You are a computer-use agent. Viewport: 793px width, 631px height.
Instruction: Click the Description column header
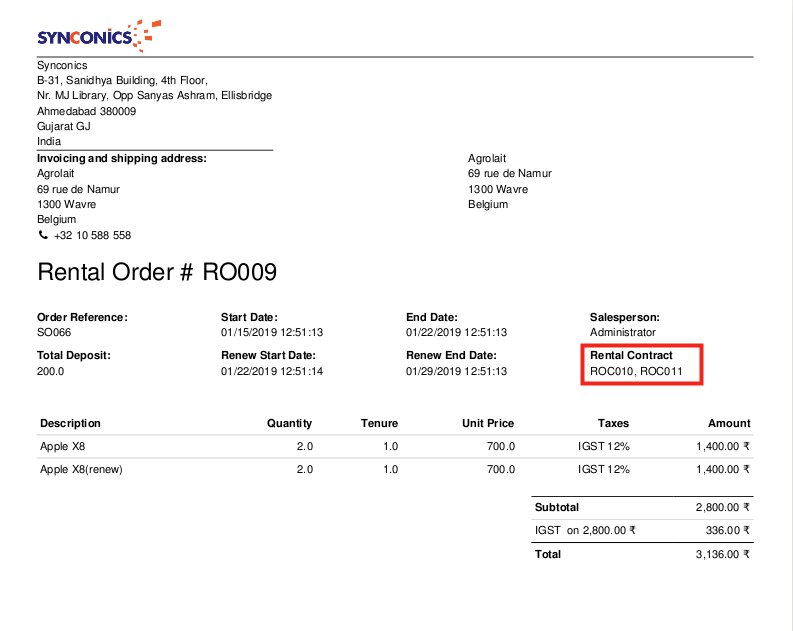tap(70, 423)
